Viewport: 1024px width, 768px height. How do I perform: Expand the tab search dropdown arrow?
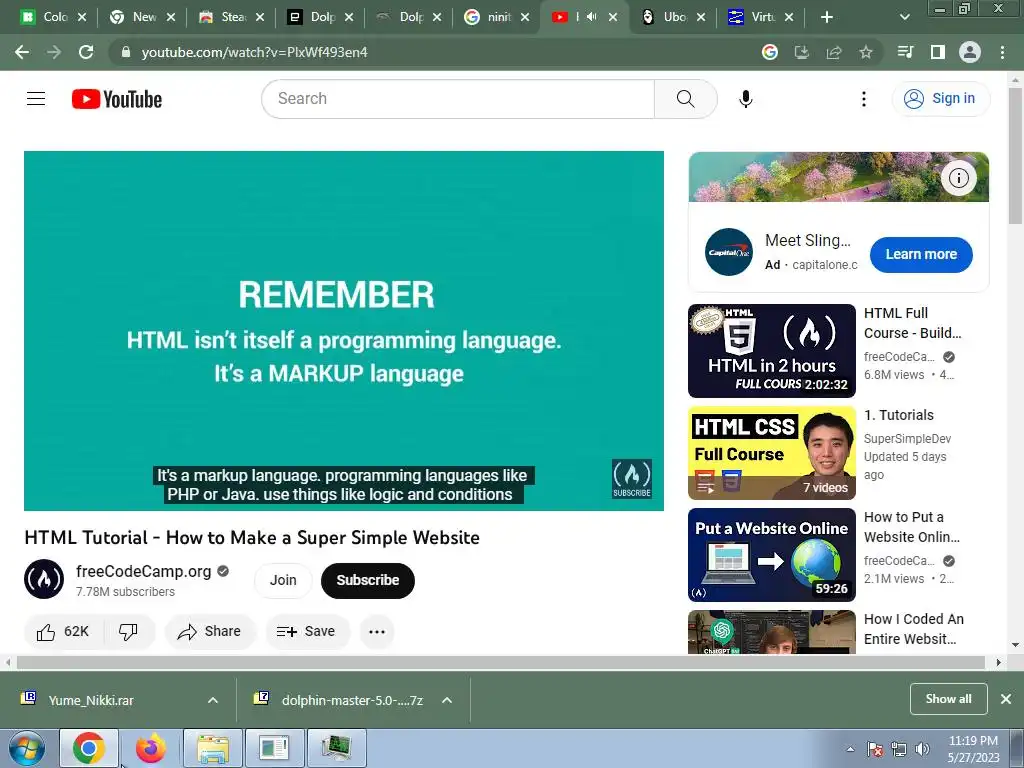(904, 18)
